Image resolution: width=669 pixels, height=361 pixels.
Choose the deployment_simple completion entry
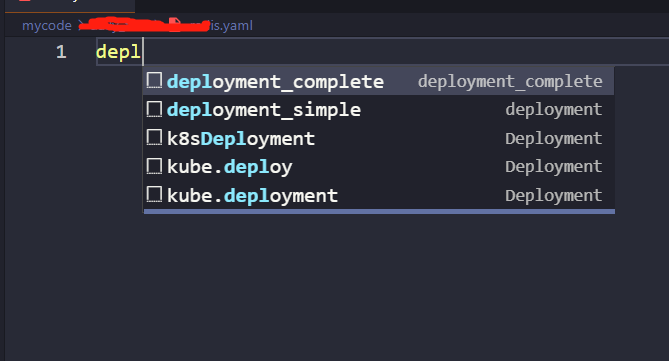pos(378,110)
